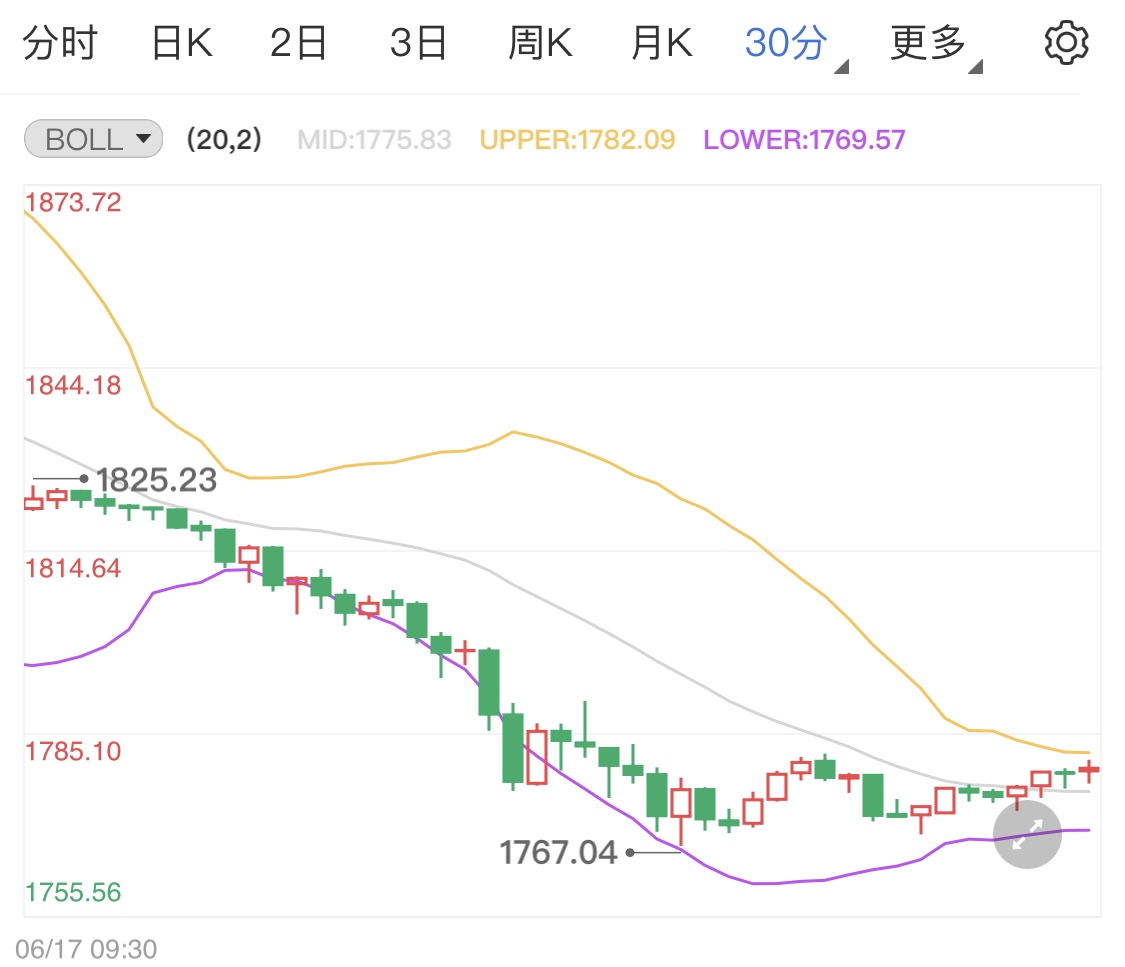Click the UPPER:1782.09 value
1125x967 pixels.
click(x=577, y=139)
